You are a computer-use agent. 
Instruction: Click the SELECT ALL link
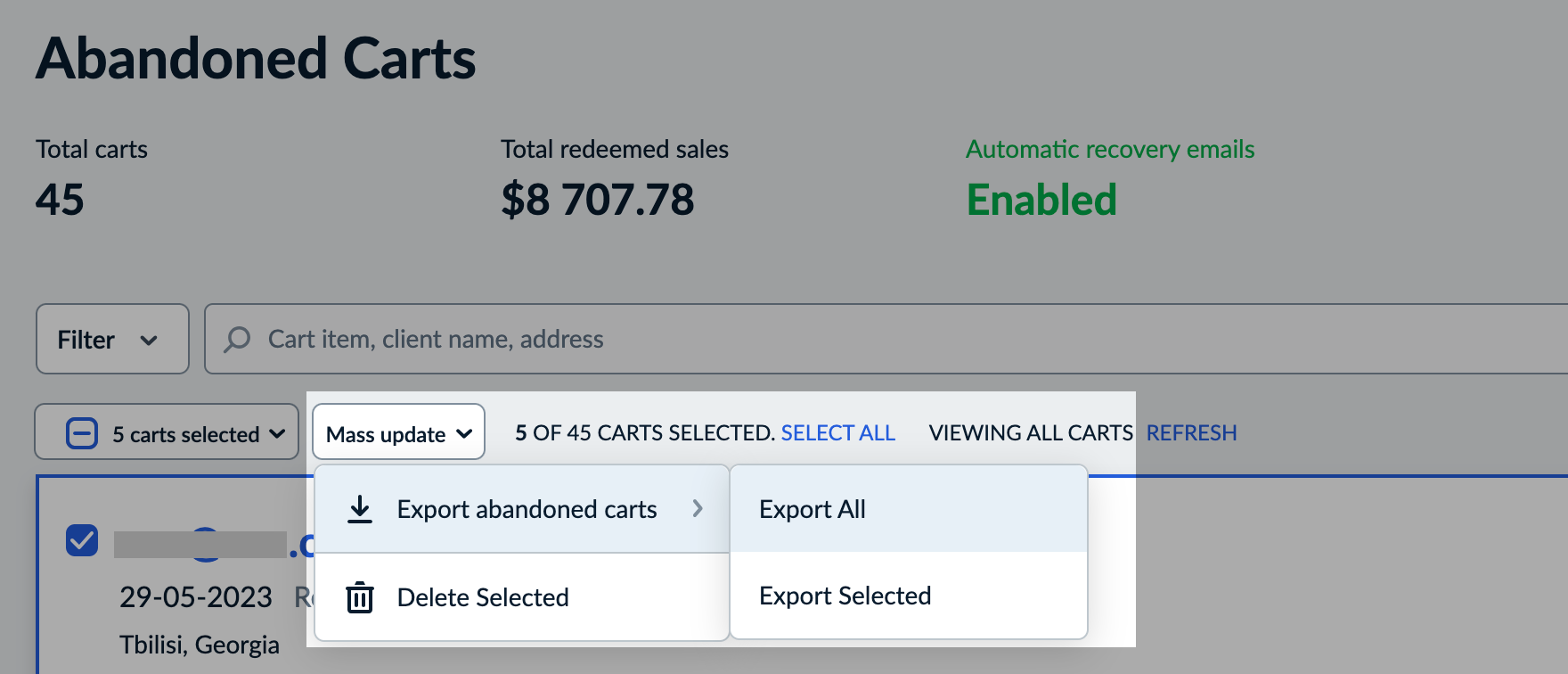pyautogui.click(x=837, y=432)
